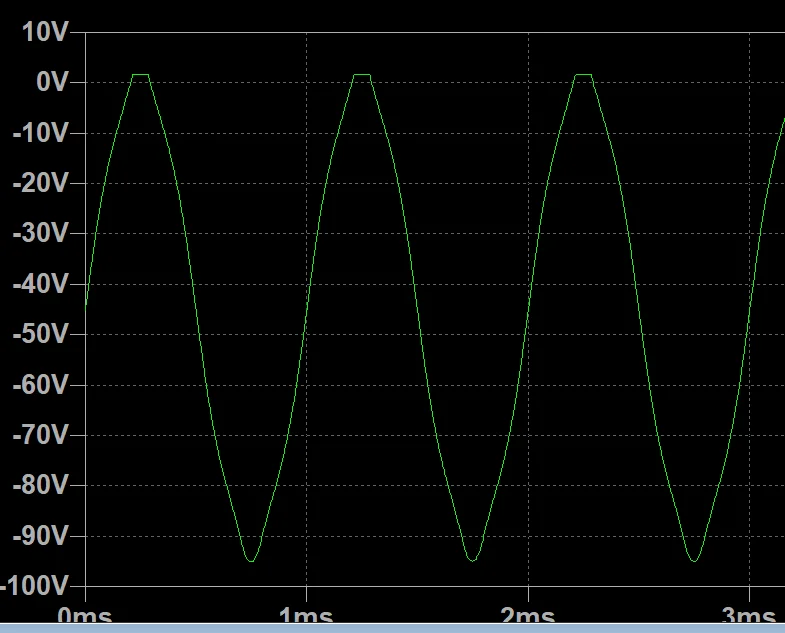785x633 pixels.
Task: Click the first clipped waveform peak
Action: coord(140,75)
